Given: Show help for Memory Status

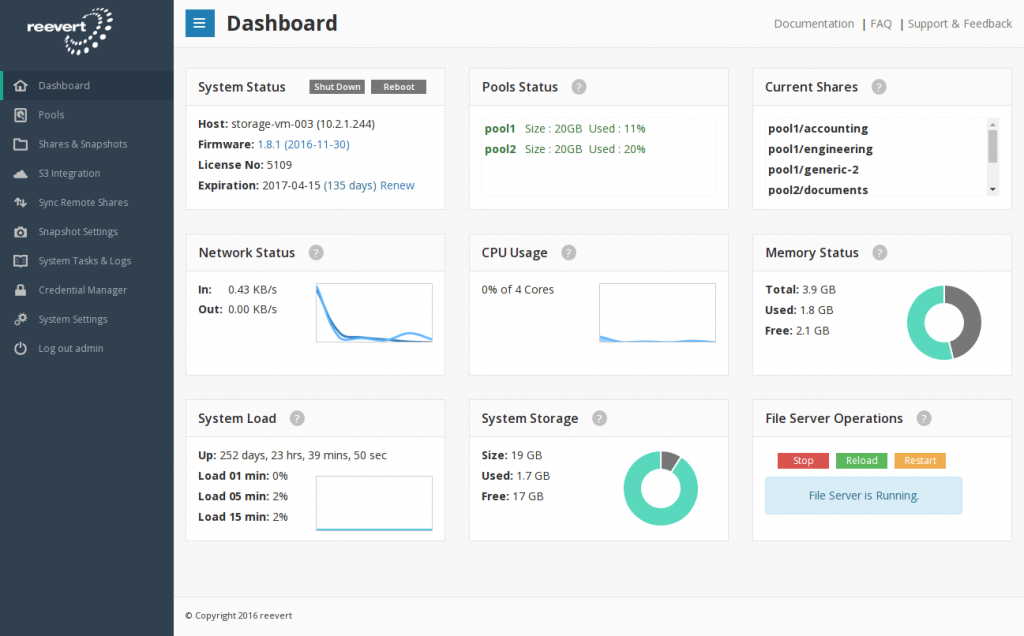Looking at the screenshot, I should 880,253.
